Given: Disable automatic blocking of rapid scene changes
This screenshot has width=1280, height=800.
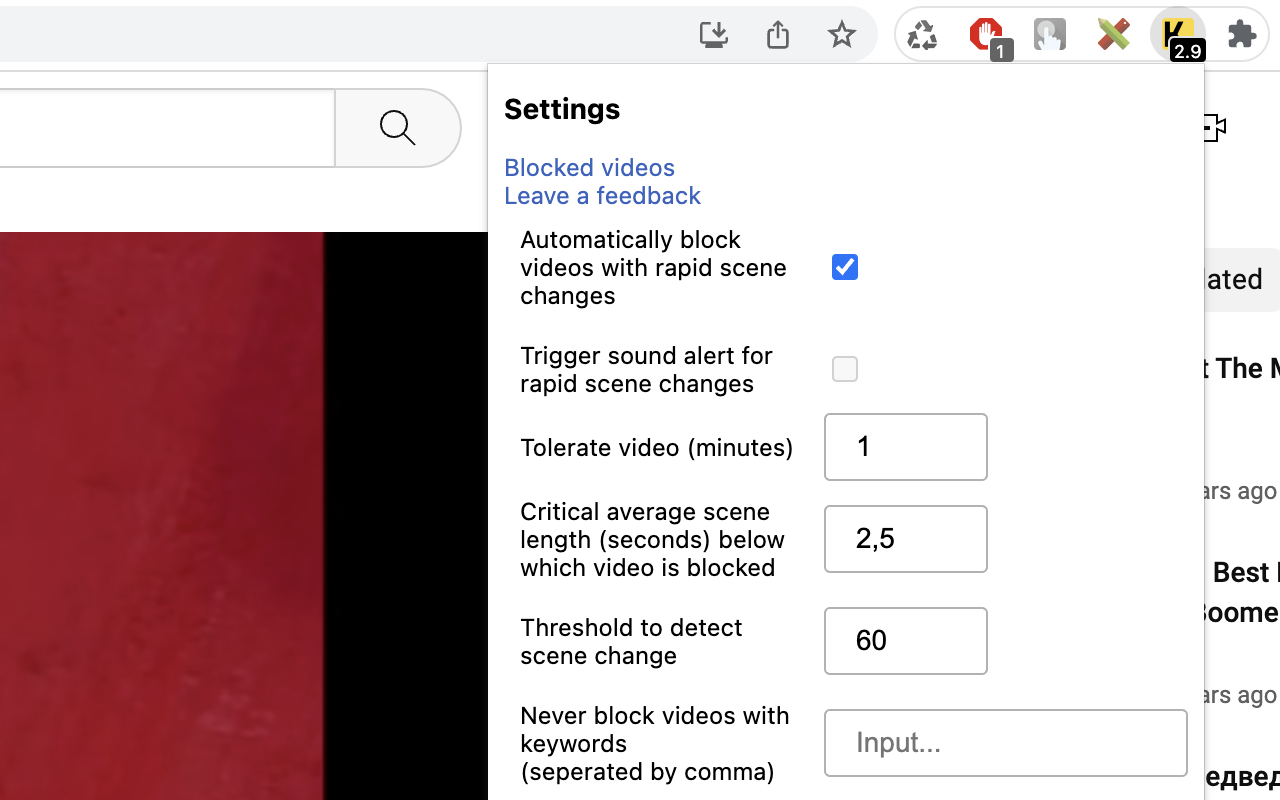Looking at the screenshot, I should [844, 267].
